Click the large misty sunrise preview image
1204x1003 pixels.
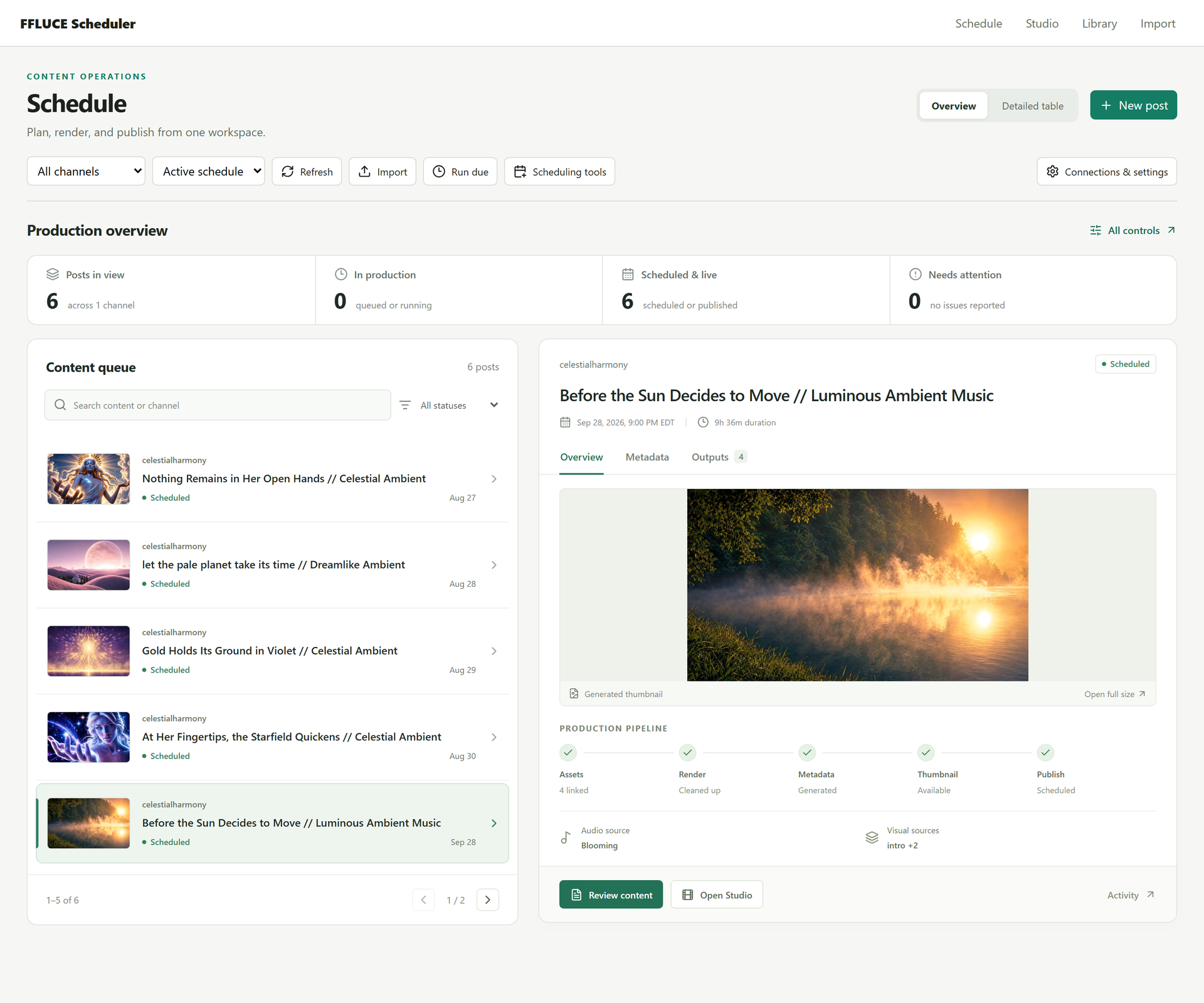coord(857,585)
